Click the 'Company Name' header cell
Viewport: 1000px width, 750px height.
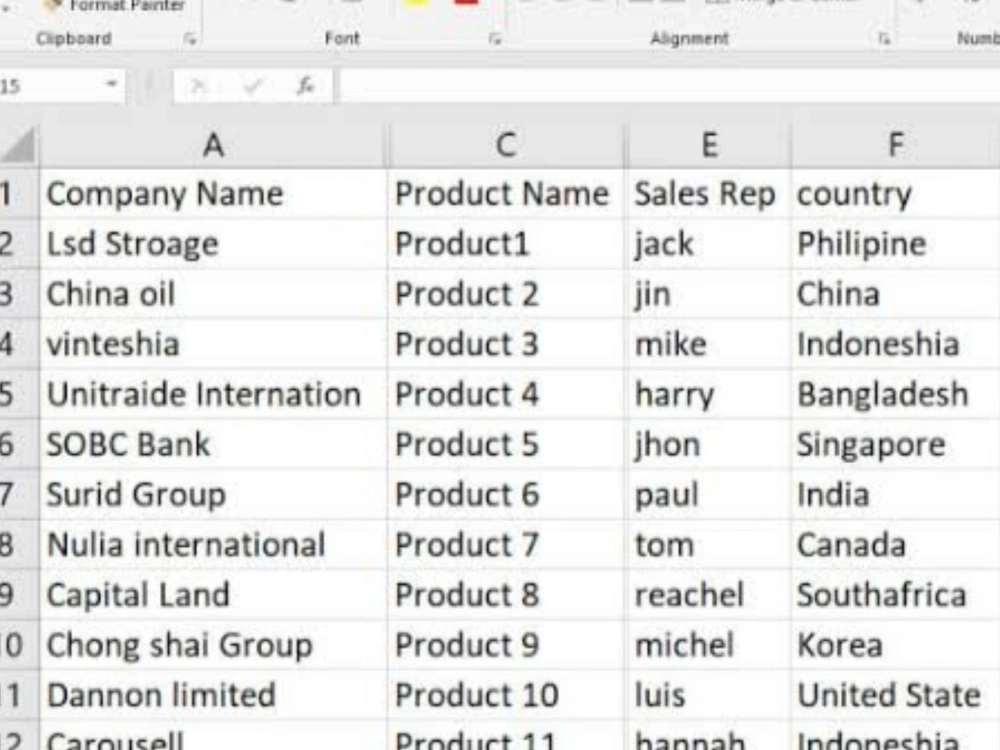[x=214, y=194]
